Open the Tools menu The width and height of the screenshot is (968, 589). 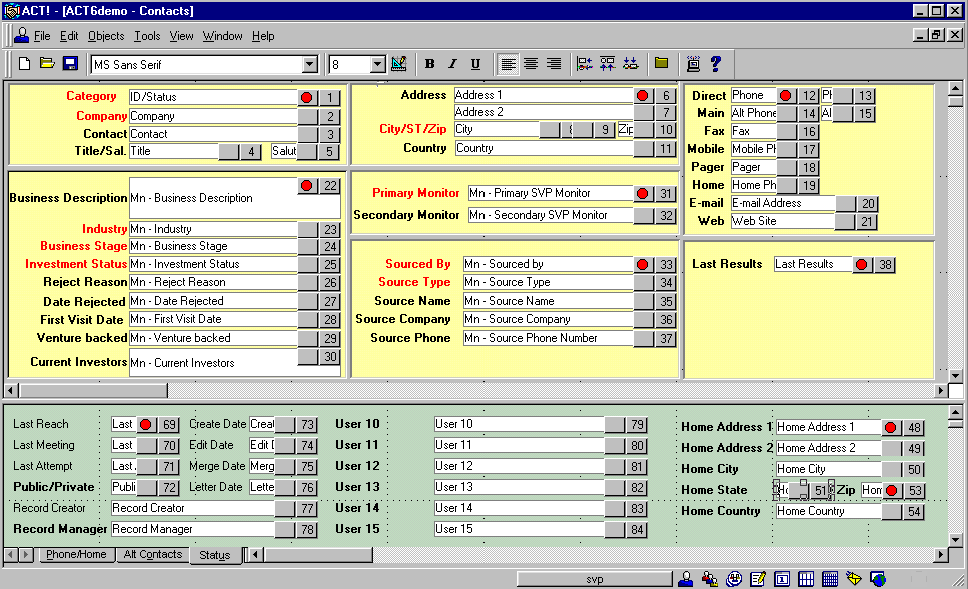click(x=147, y=36)
